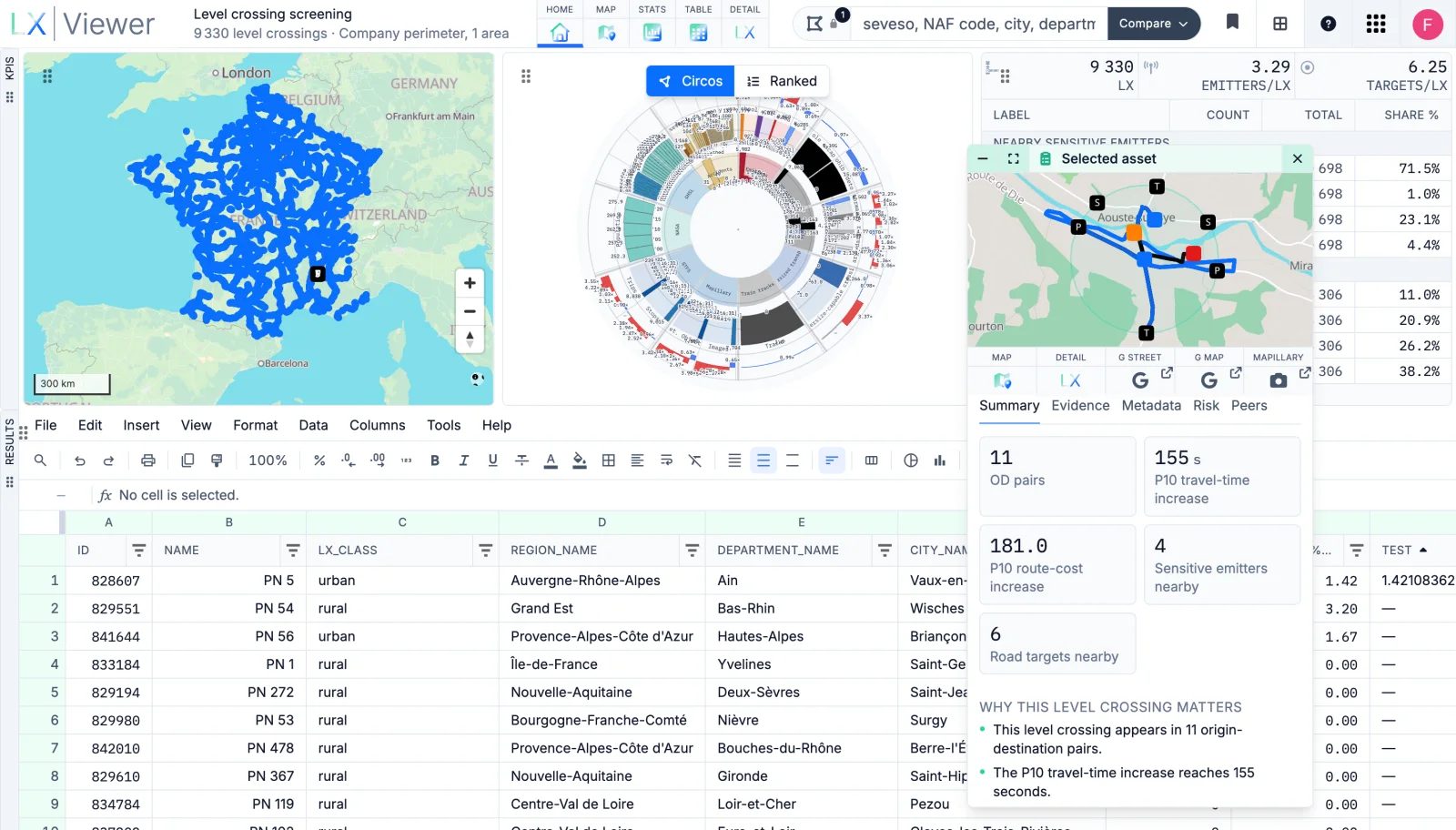Click the area filter flag icon
Screen dimensions: 1456x830
(x=814, y=24)
